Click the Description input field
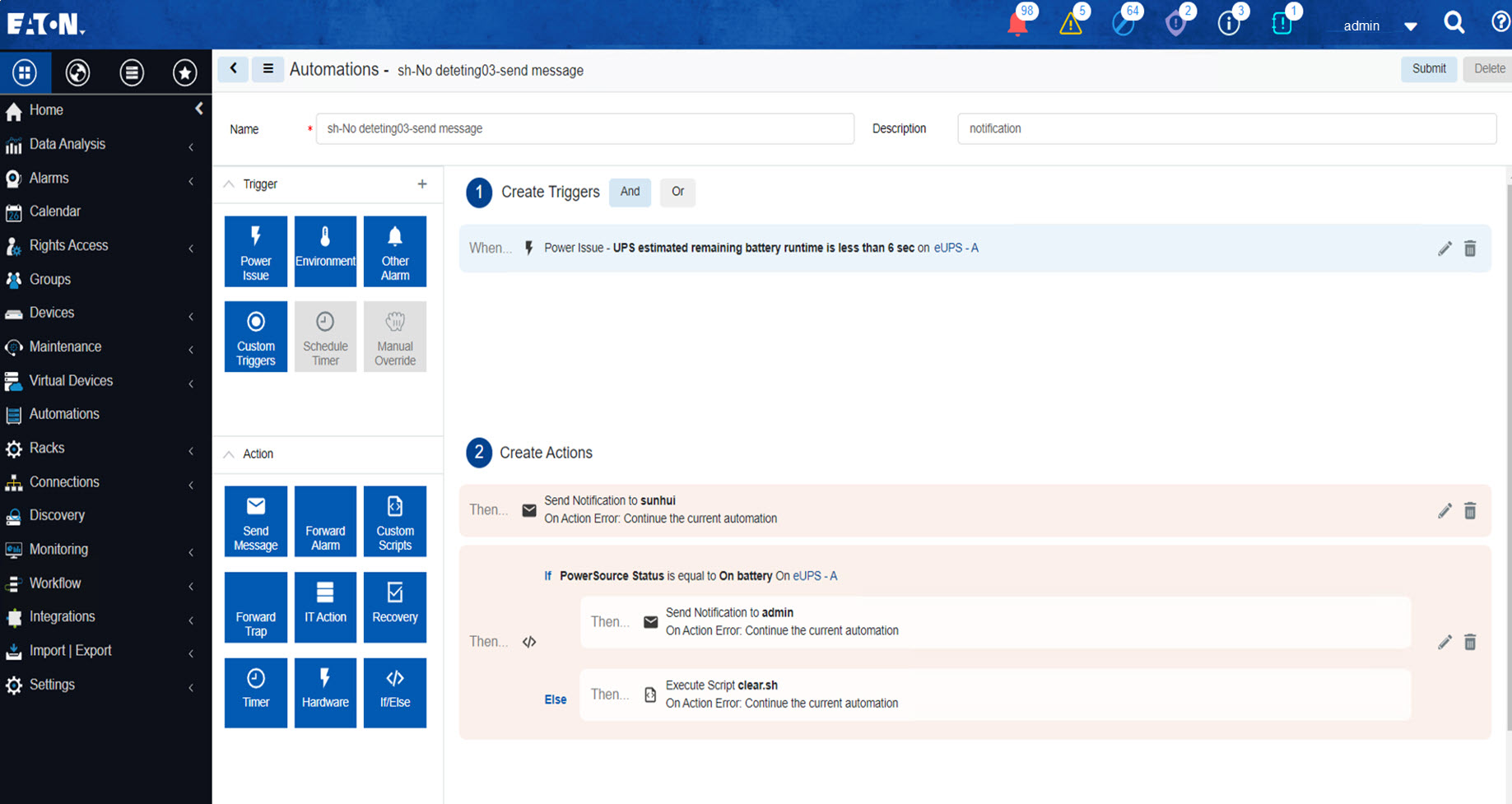 point(1226,128)
